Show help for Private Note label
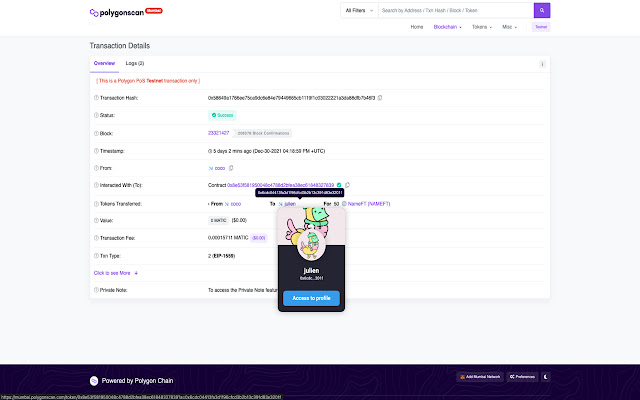The image size is (640, 400). [96, 290]
